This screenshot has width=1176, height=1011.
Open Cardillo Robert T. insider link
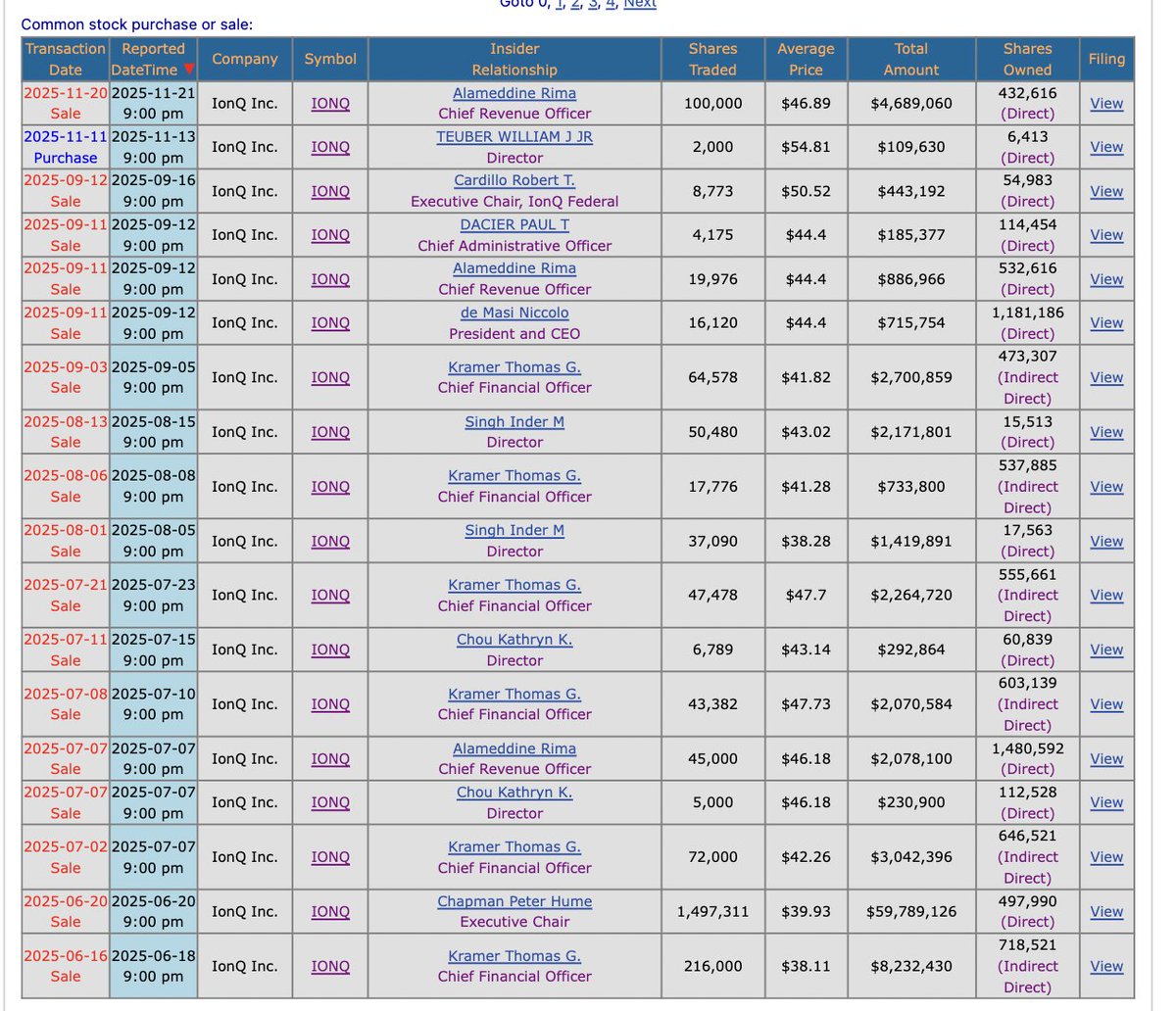point(514,180)
